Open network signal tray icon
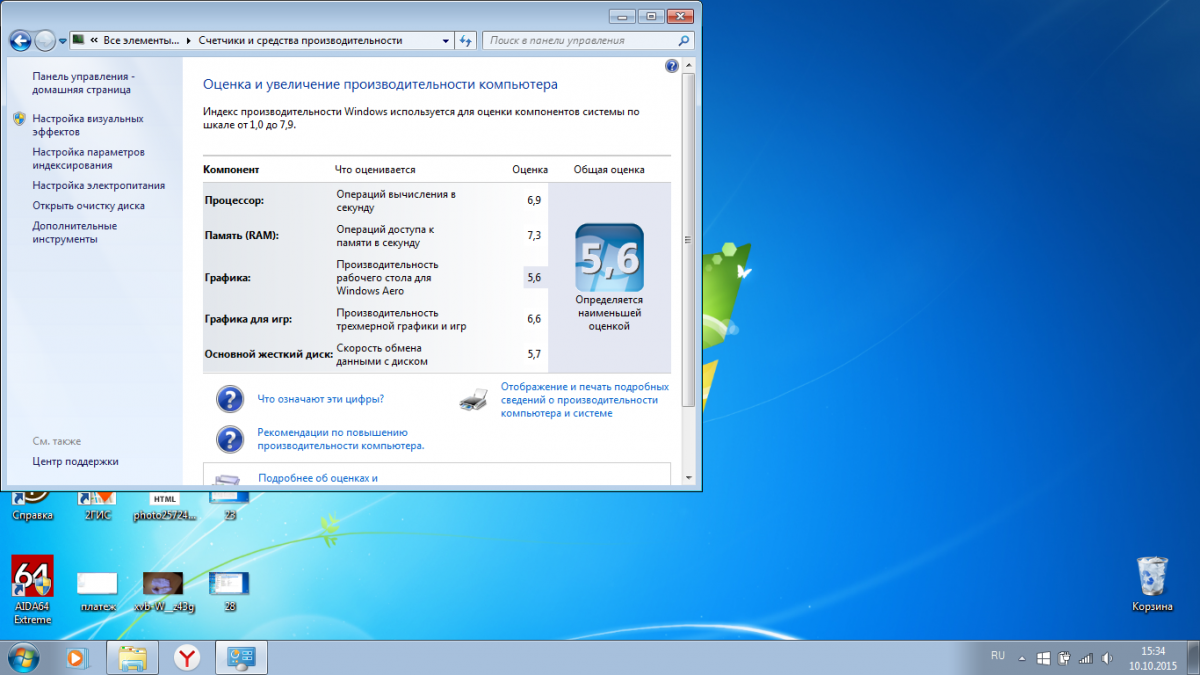 click(x=1084, y=659)
